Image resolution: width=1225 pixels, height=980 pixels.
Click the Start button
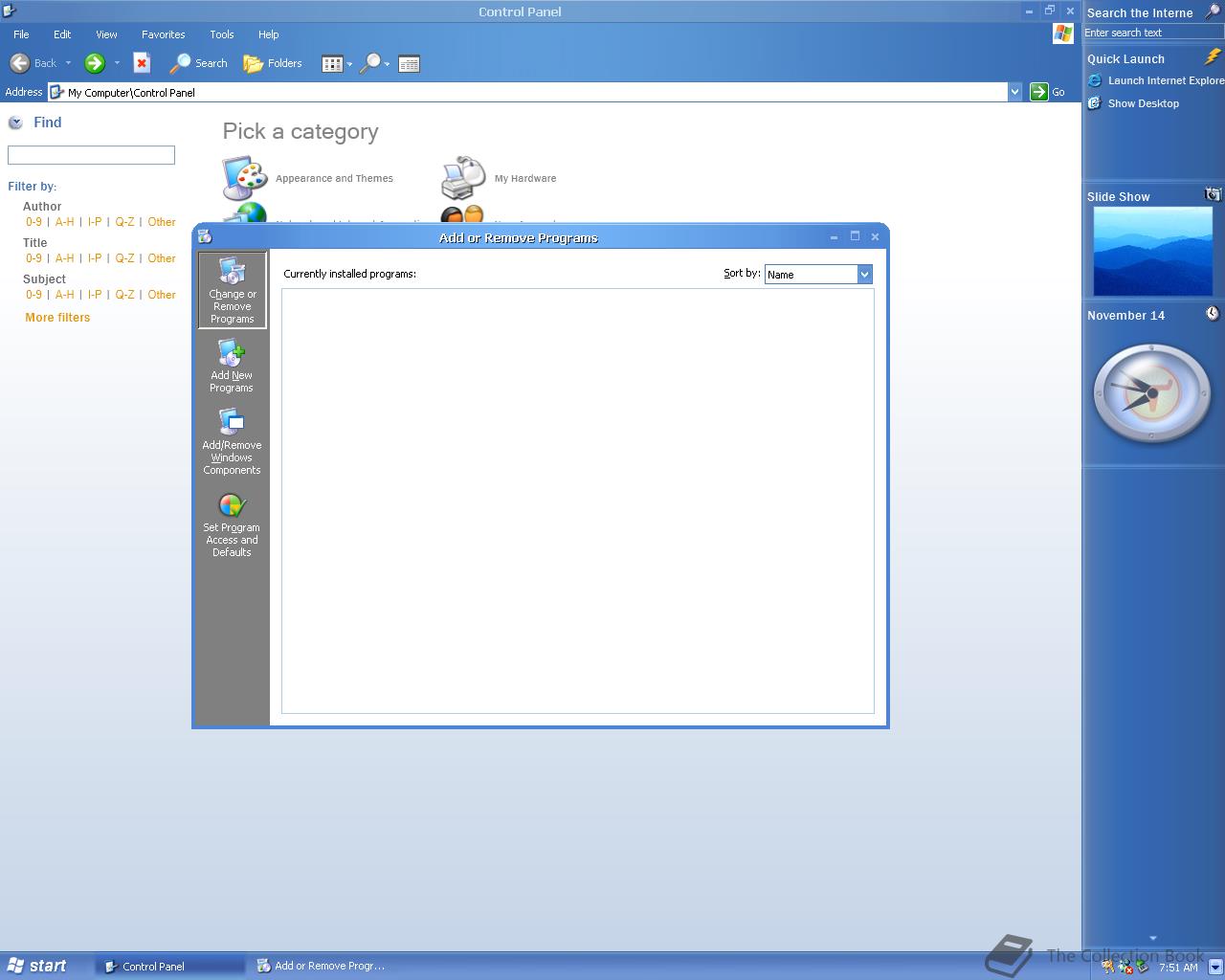tap(37, 966)
